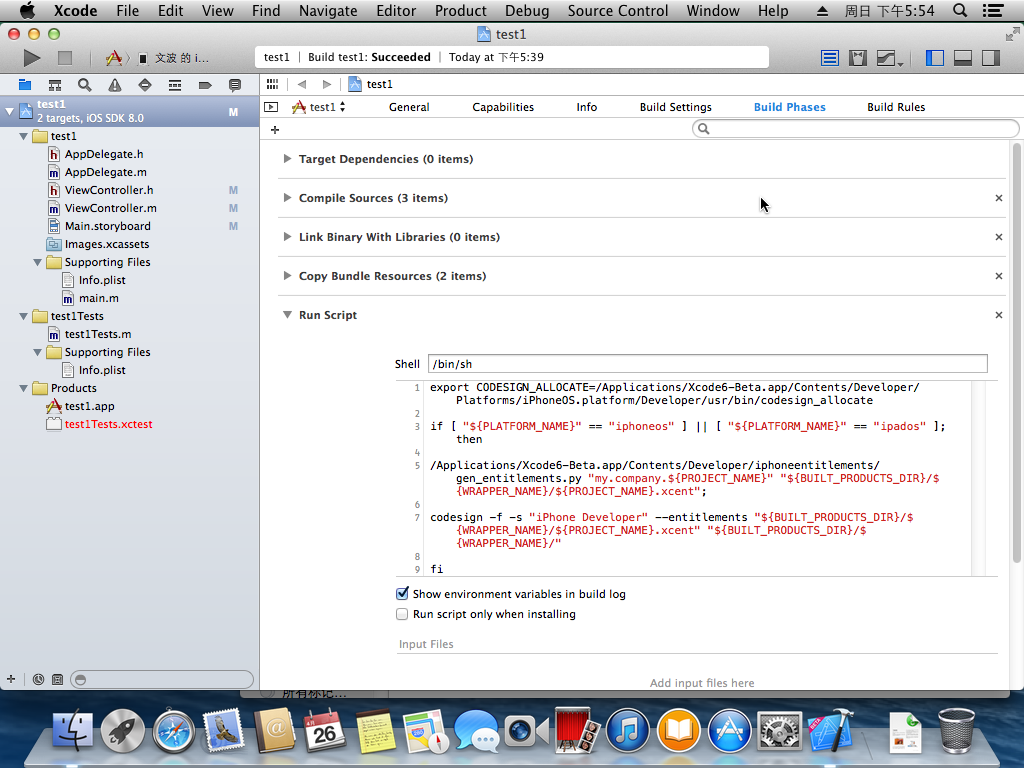Viewport: 1024px width, 768px height.
Task: Expand Copy Bundle Resources section
Action: 287,276
